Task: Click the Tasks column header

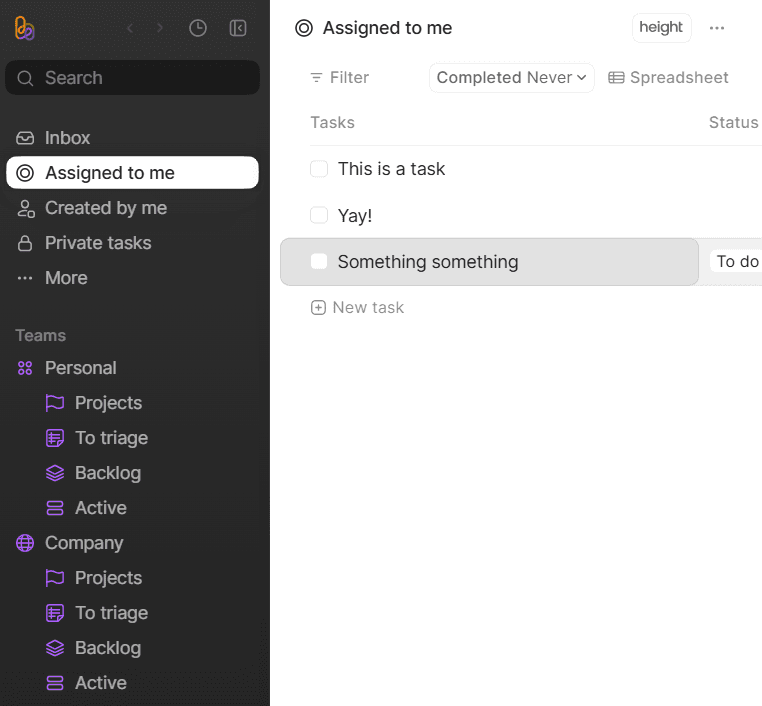Action: point(332,122)
